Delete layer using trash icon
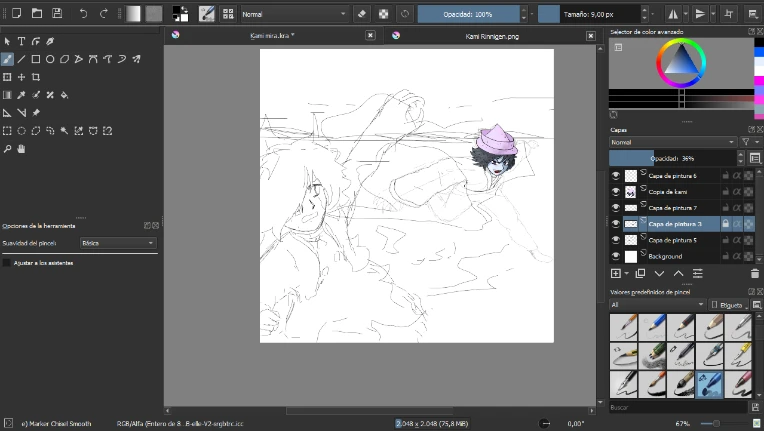The height and width of the screenshot is (431, 764). coord(754,273)
